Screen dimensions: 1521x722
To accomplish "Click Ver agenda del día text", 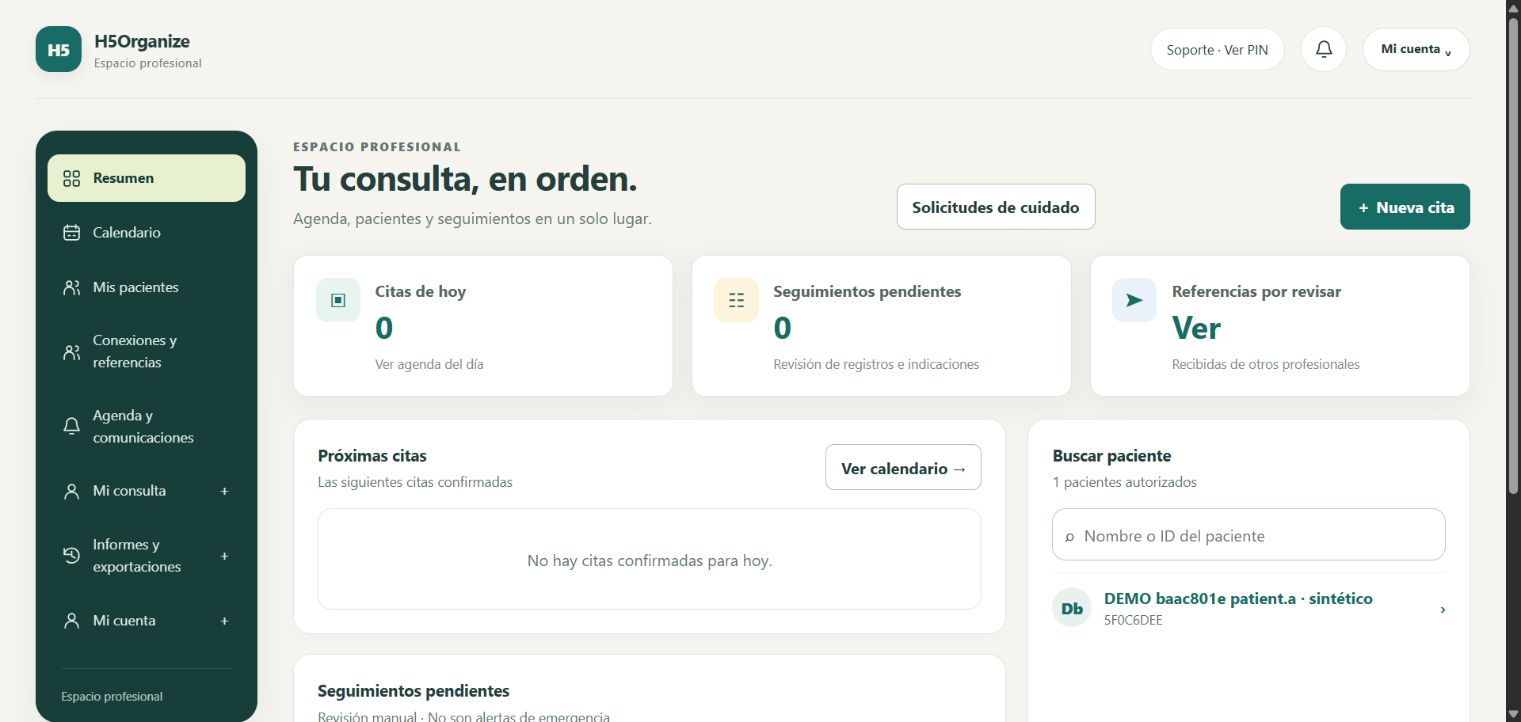I will click(429, 365).
